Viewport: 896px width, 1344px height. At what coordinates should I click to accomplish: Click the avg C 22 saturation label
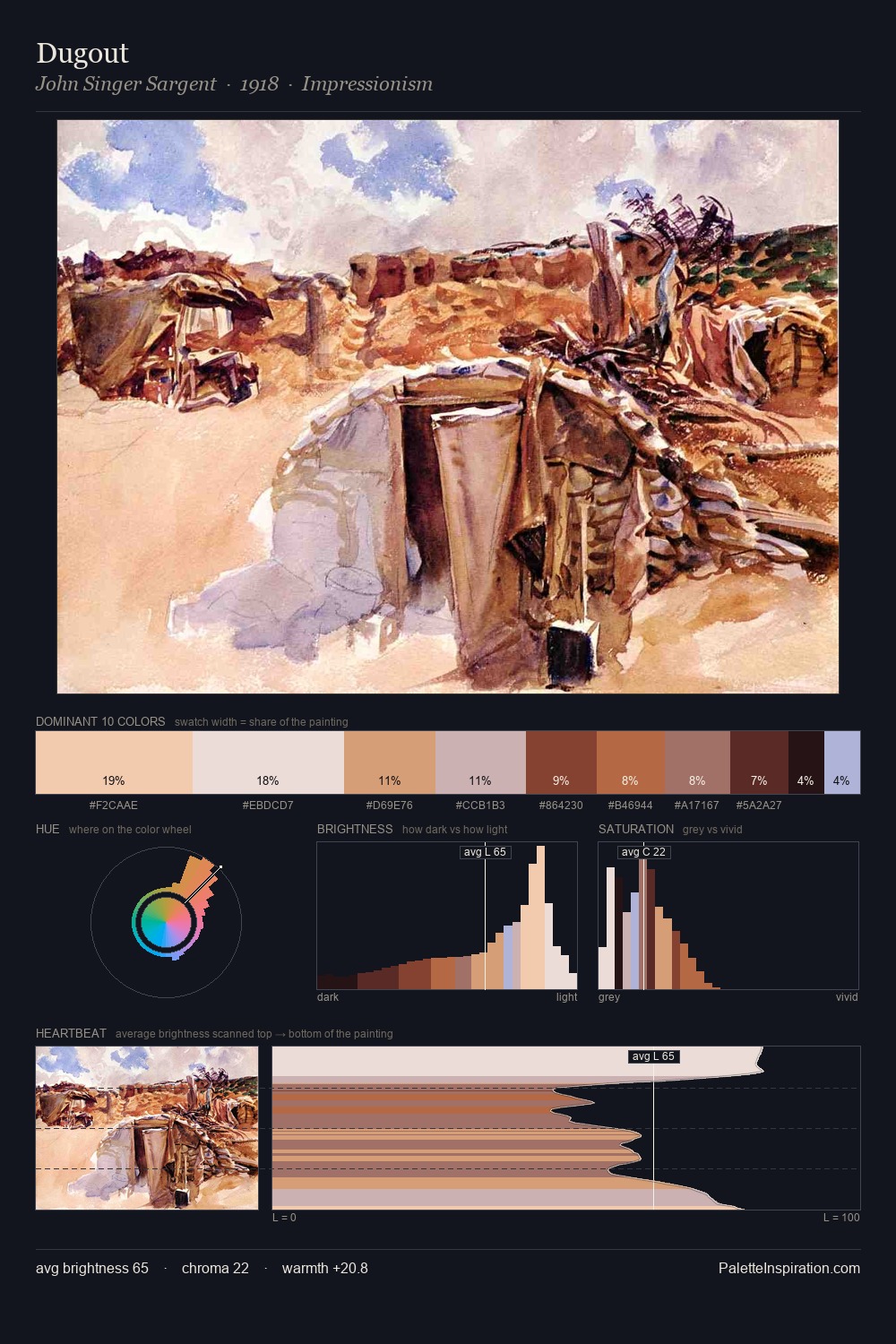[x=643, y=852]
